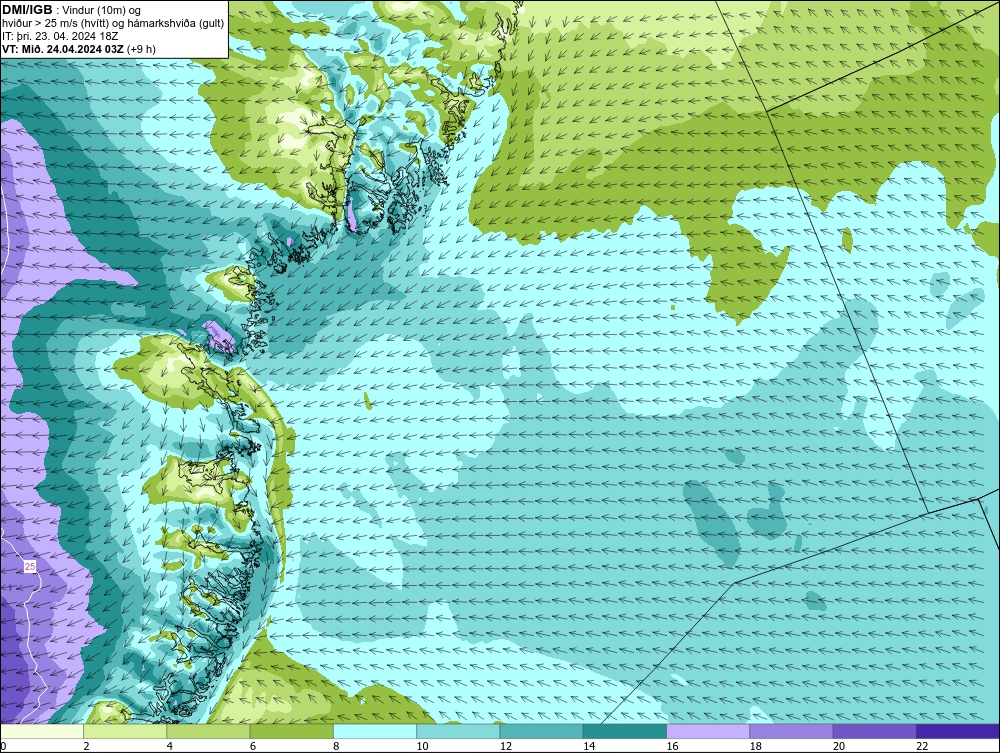This screenshot has width=1000, height=753.
Task: Click the turquoise 10–12 m/s legend swatch
Action: tap(458, 731)
